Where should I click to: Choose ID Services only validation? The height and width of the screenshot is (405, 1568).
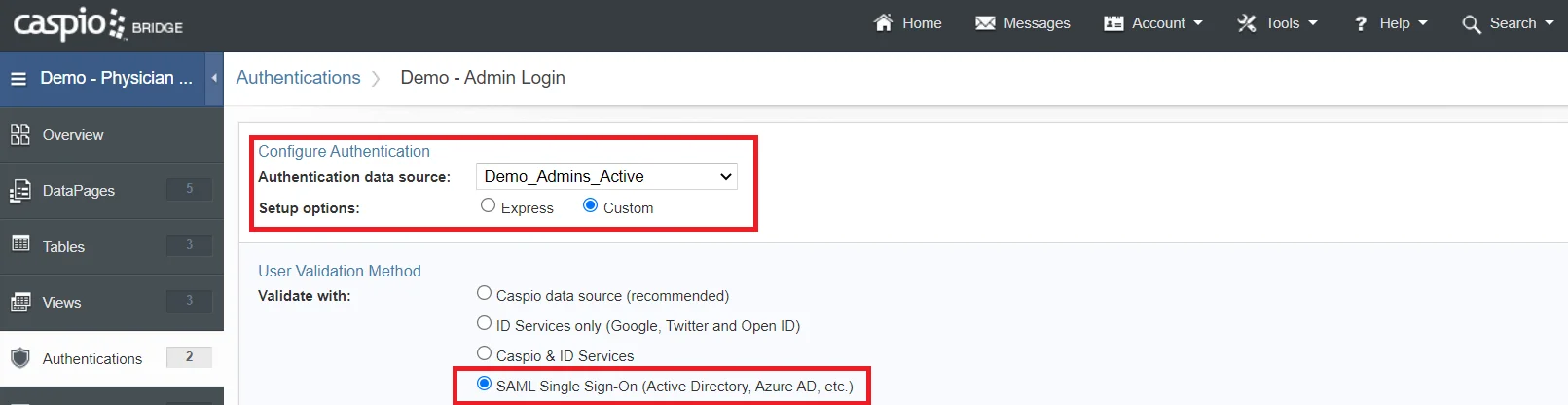484,323
